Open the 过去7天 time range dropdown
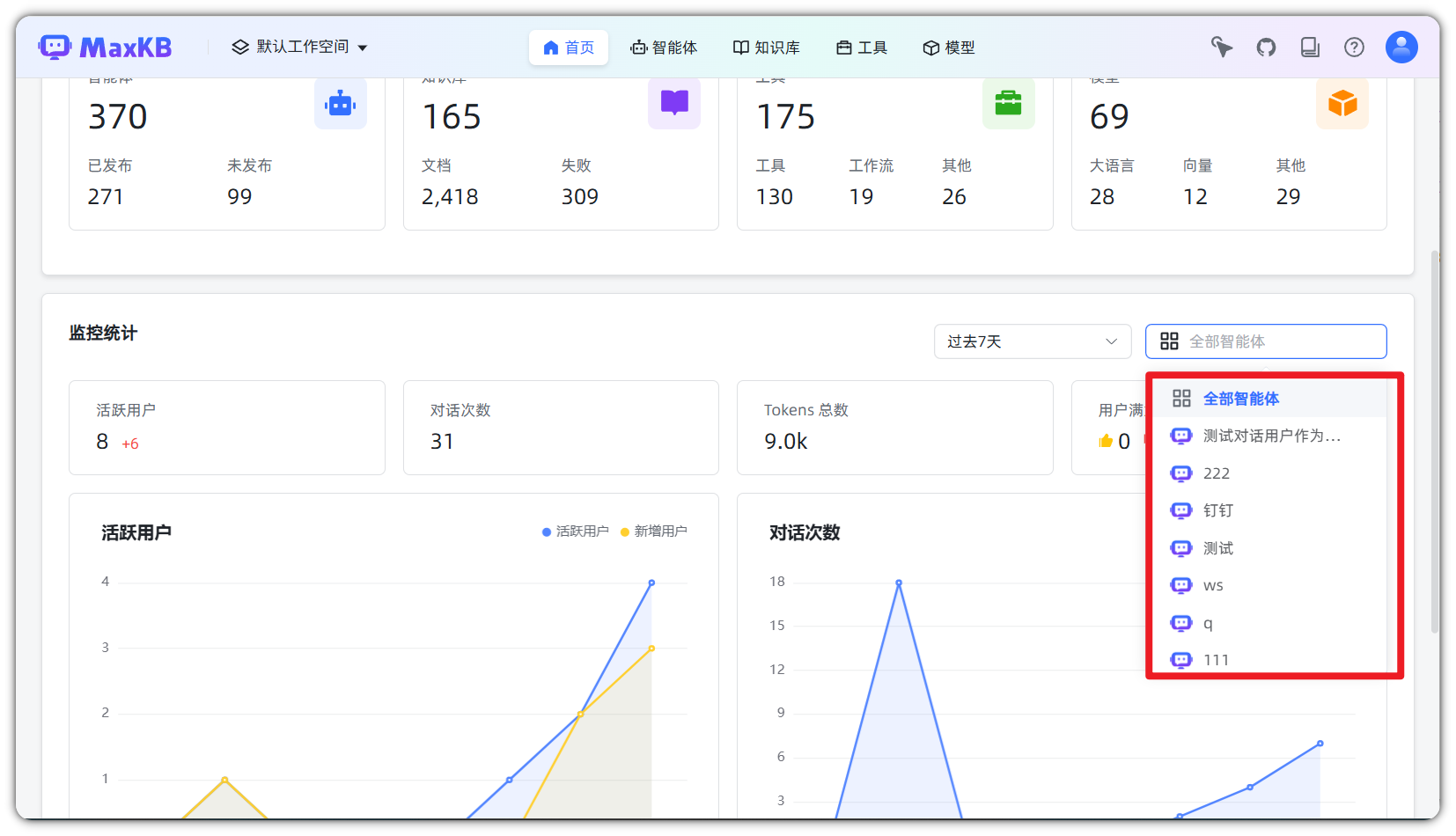The height and width of the screenshot is (836, 1456). 1033,341
